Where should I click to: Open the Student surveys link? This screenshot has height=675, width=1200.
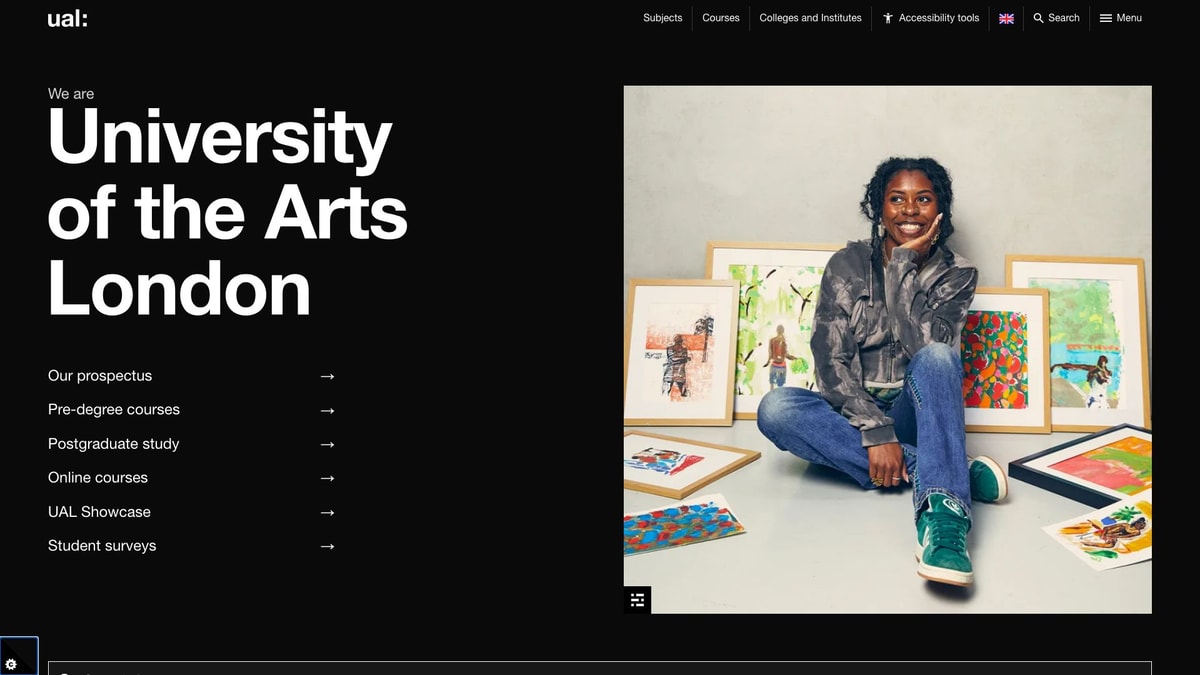tap(102, 546)
